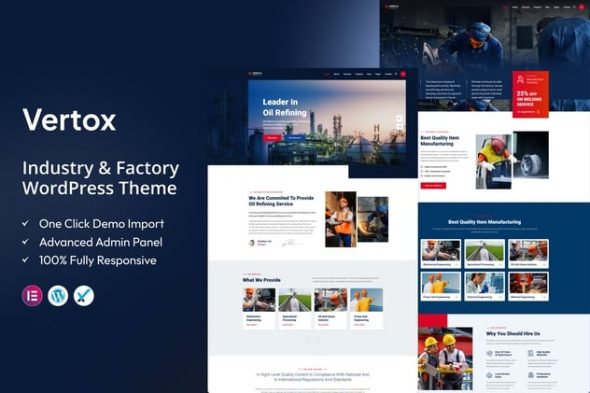Click the bottom-left feature icon in Why You Should Hire Us
The image size is (590, 393).
[489, 375]
